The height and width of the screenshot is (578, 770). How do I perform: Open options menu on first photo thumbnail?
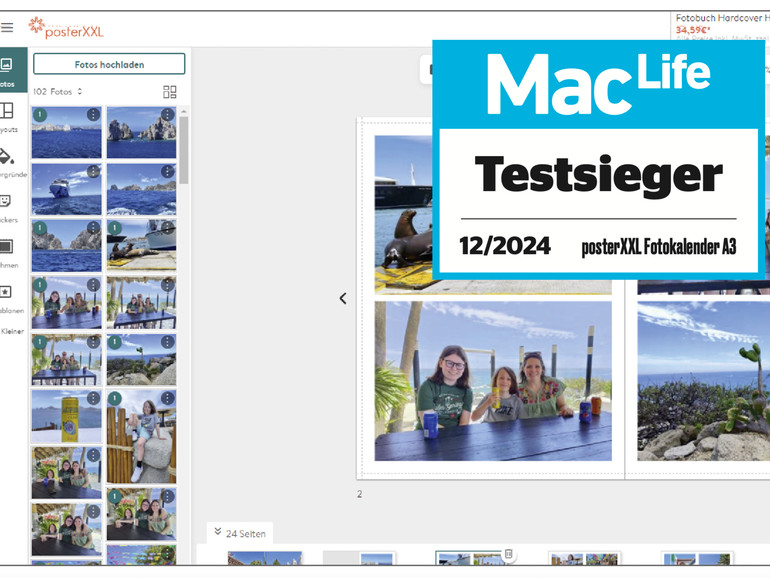click(x=93, y=115)
